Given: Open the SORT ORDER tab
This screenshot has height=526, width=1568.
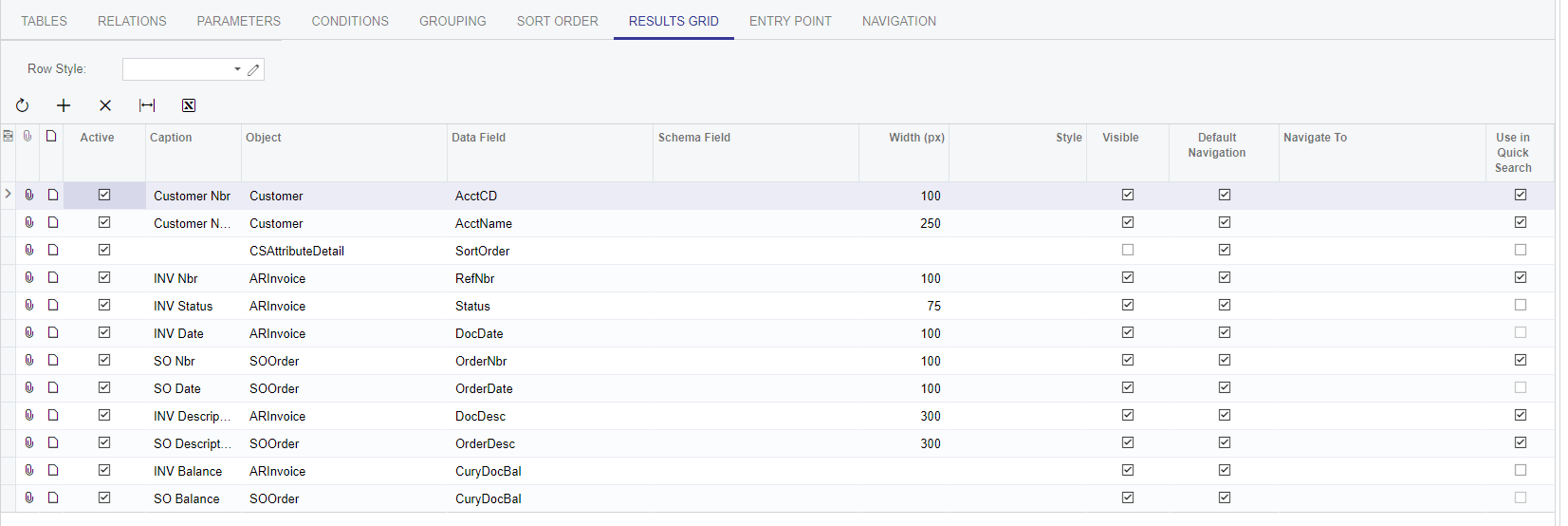Looking at the screenshot, I should [x=557, y=21].
